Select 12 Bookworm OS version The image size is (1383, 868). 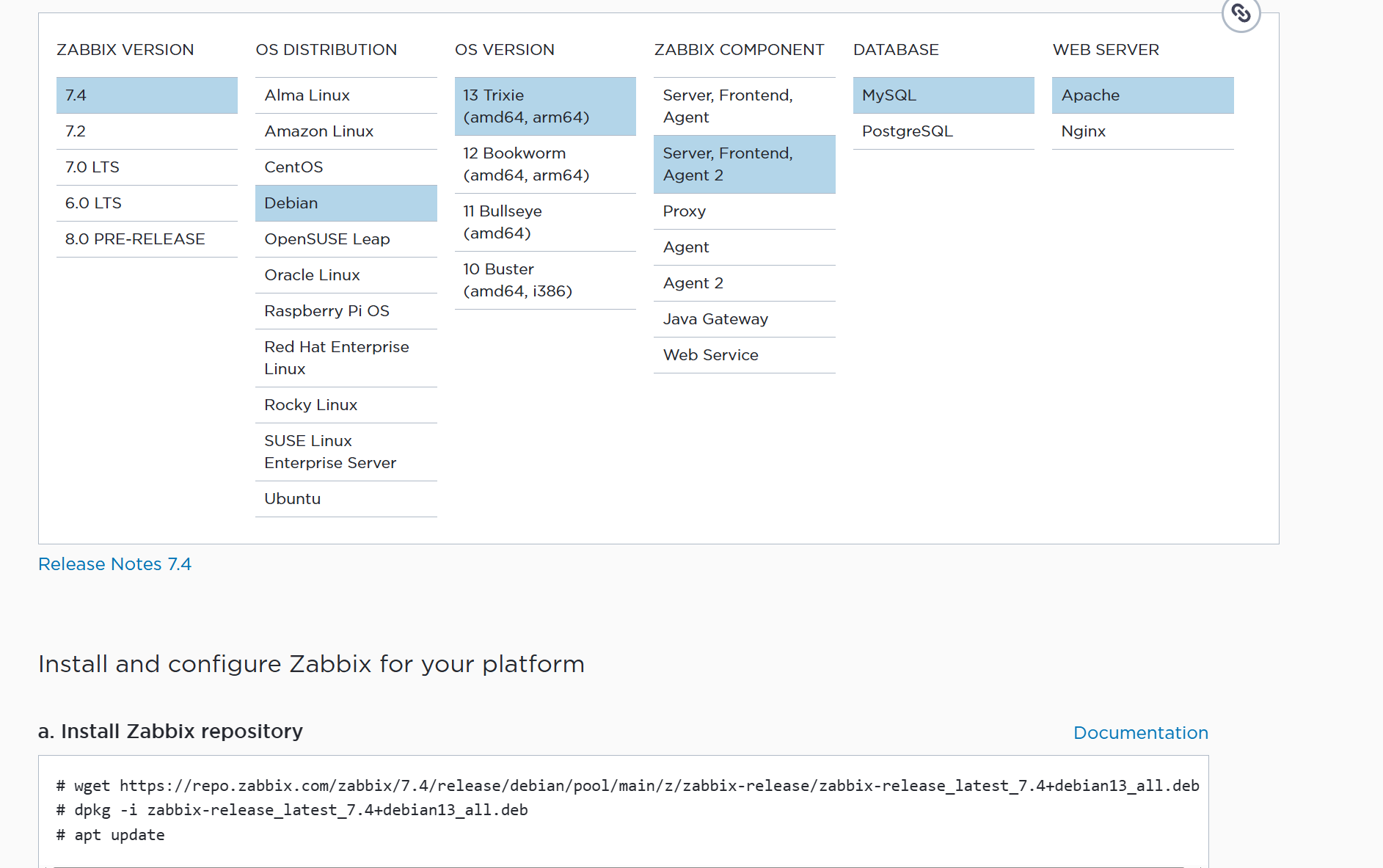tap(544, 164)
